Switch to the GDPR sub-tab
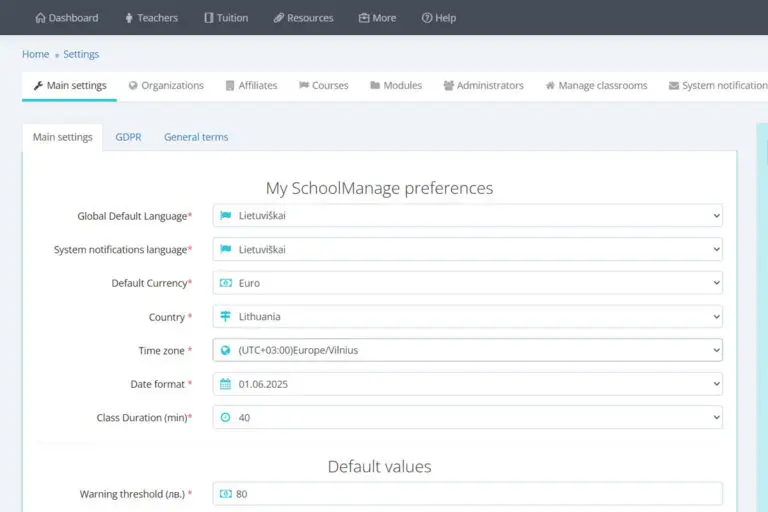768x512 pixels. pyautogui.click(x=128, y=137)
